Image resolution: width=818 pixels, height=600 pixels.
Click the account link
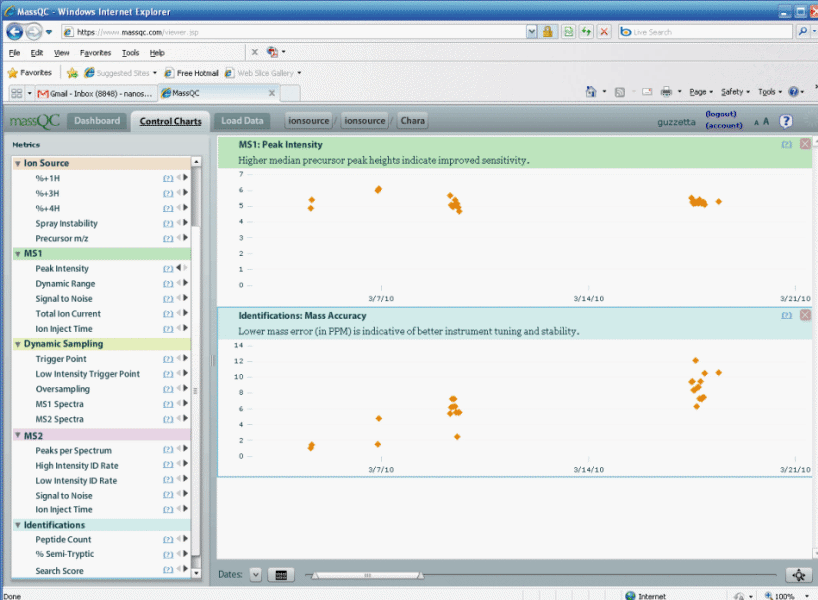(724, 125)
